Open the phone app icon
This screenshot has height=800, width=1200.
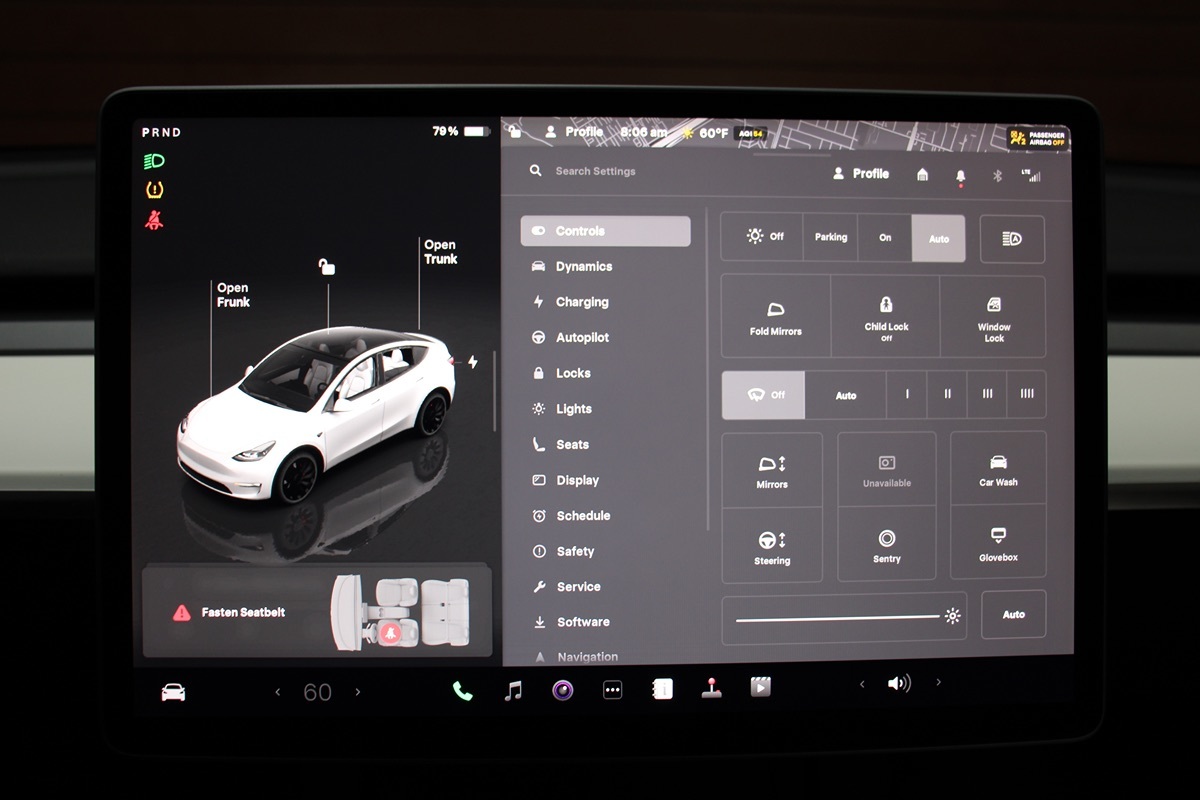point(462,691)
